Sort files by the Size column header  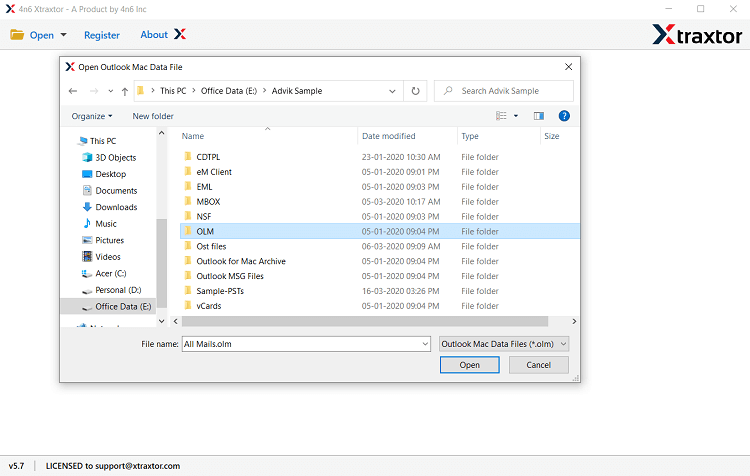pyautogui.click(x=551, y=136)
